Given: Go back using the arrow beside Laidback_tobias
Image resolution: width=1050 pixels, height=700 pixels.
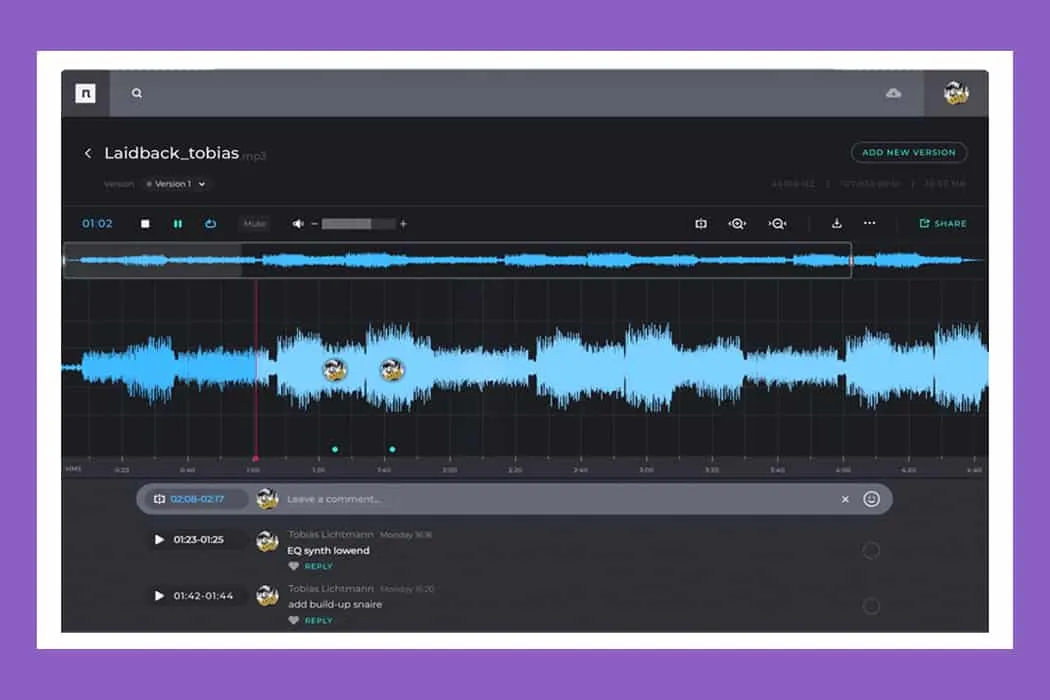Looking at the screenshot, I should pyautogui.click(x=88, y=152).
